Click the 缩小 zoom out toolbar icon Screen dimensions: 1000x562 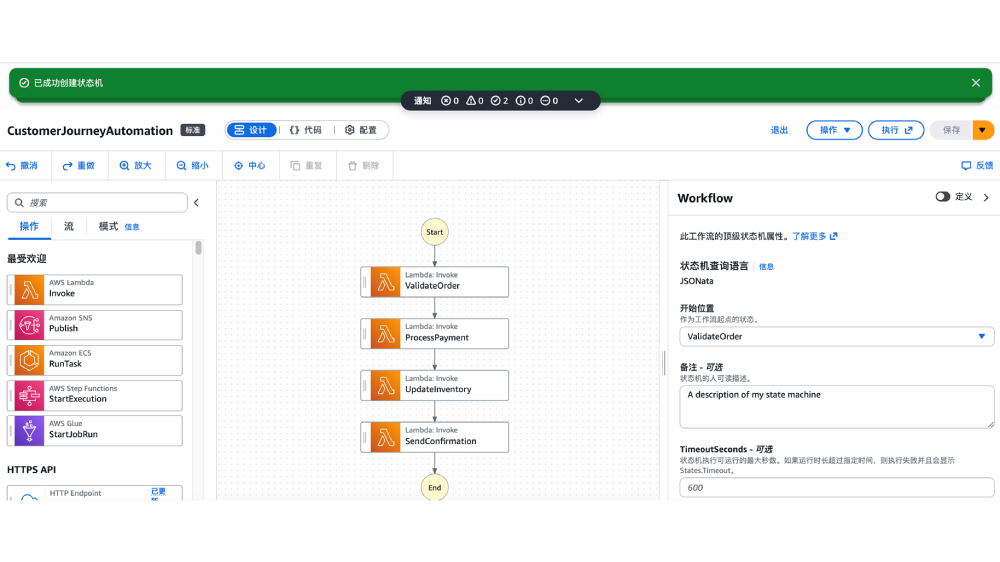coord(192,166)
